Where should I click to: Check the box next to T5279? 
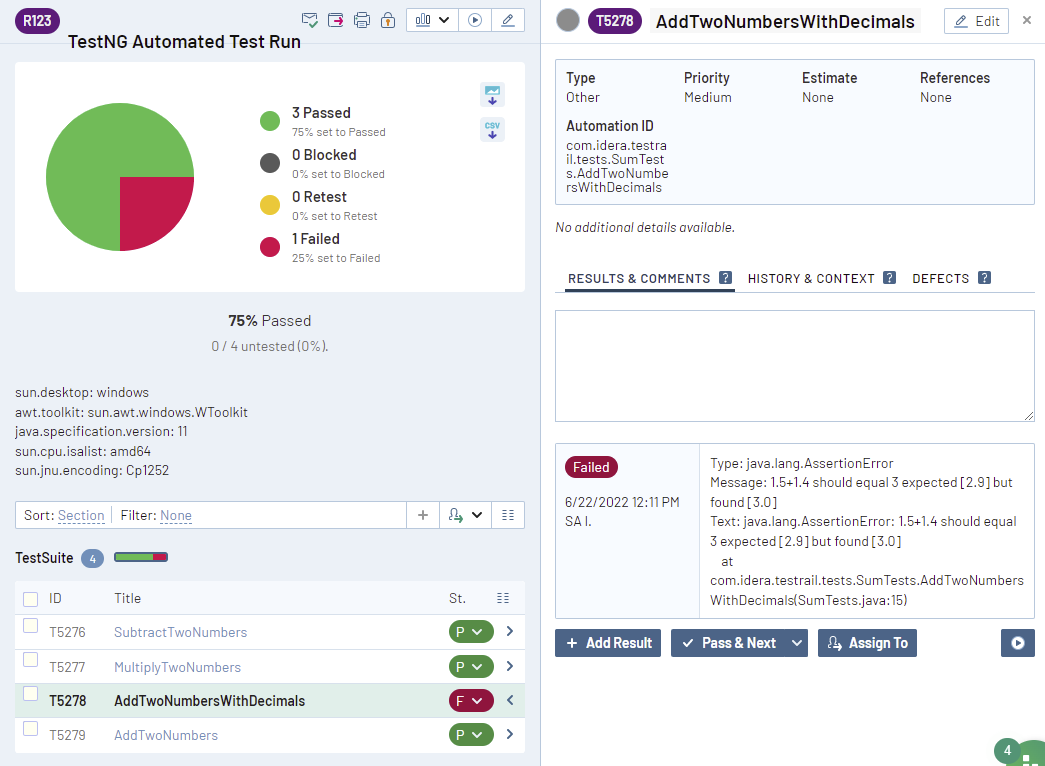[x=30, y=729]
